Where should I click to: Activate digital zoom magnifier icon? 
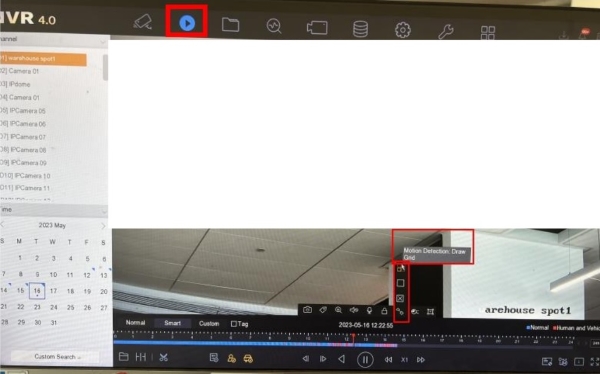point(338,310)
